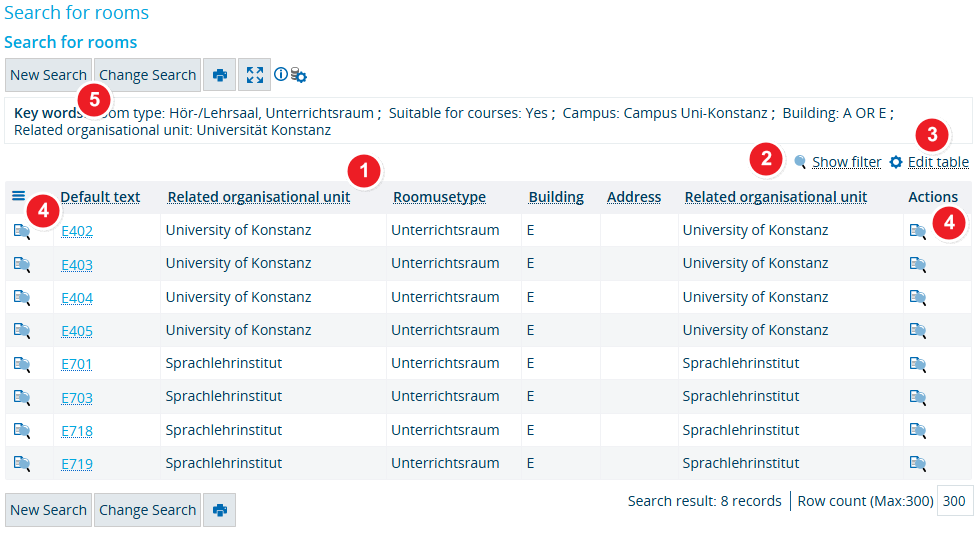Open room link E719

coord(77,464)
